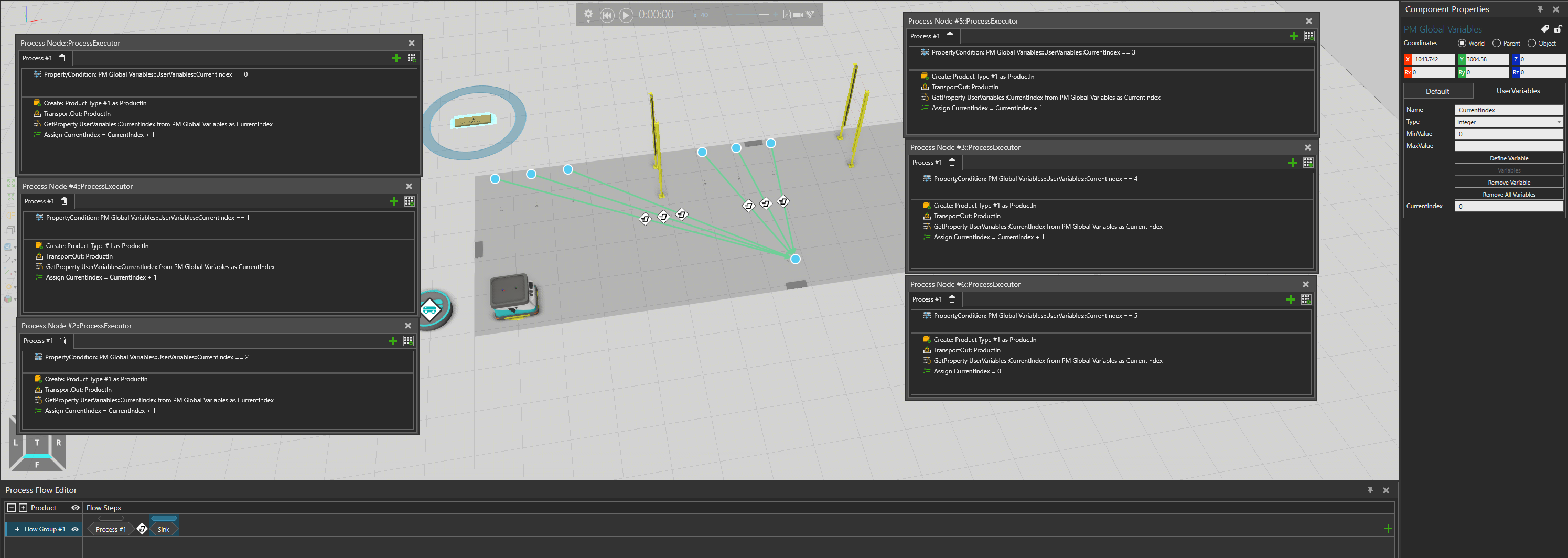Open the grid menu in Process Node #6
Image resolution: width=1568 pixels, height=558 pixels.
pyautogui.click(x=1306, y=299)
